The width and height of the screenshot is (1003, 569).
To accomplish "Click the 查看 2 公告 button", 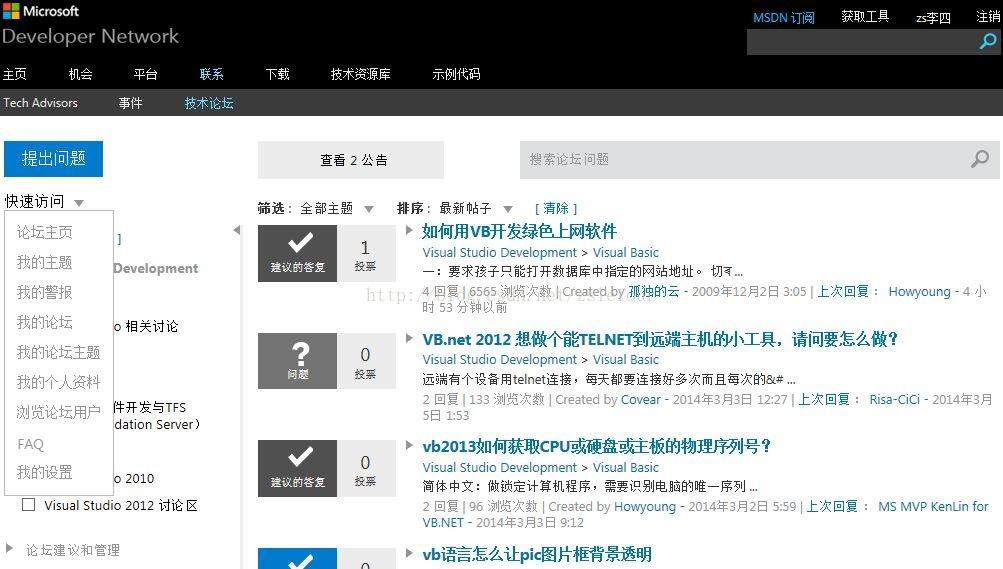I will click(351, 160).
